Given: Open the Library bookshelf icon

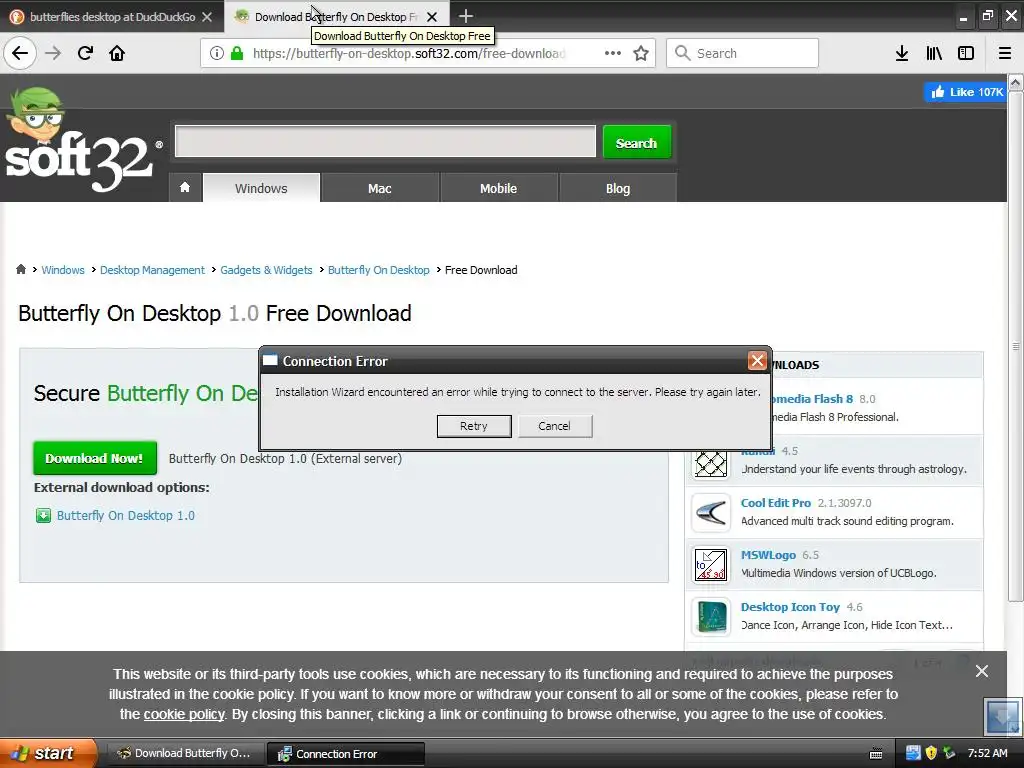Looking at the screenshot, I should click(934, 53).
